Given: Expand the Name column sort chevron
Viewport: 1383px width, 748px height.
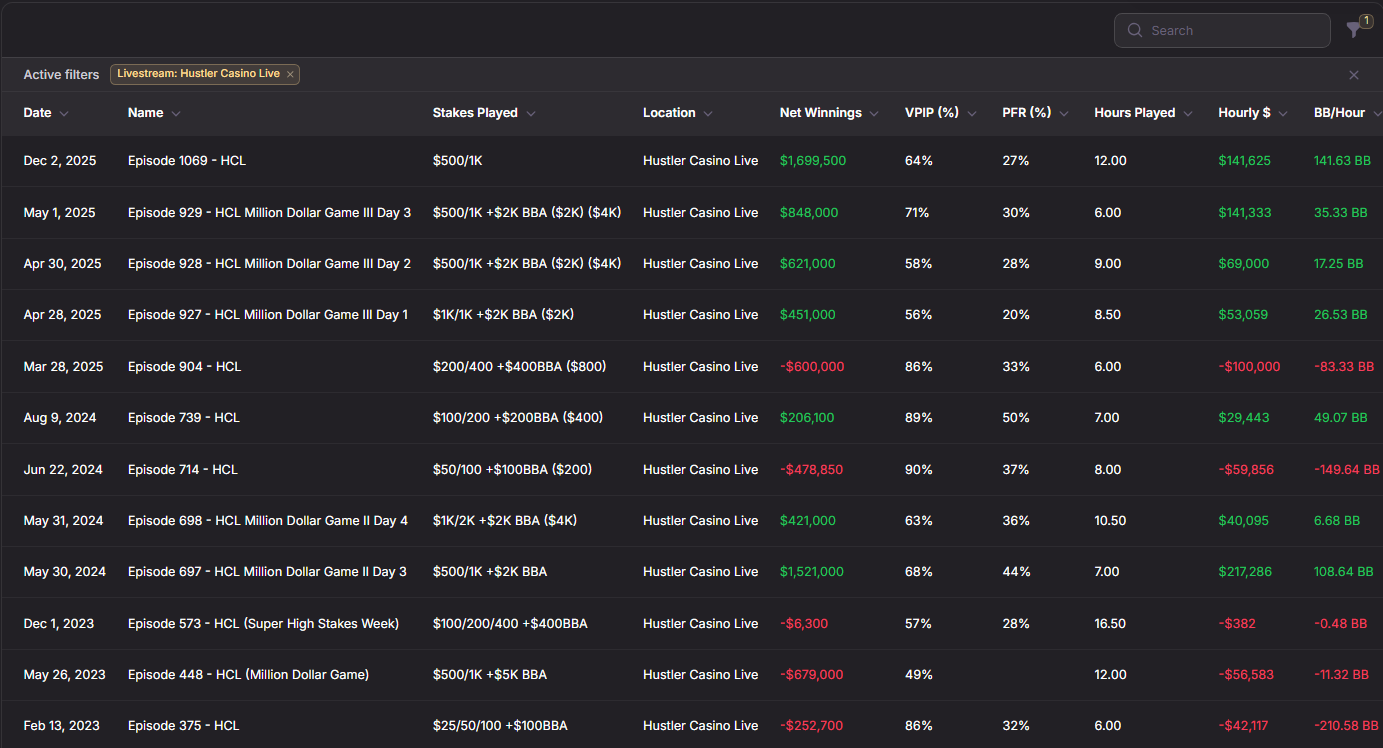Looking at the screenshot, I should [x=176, y=114].
